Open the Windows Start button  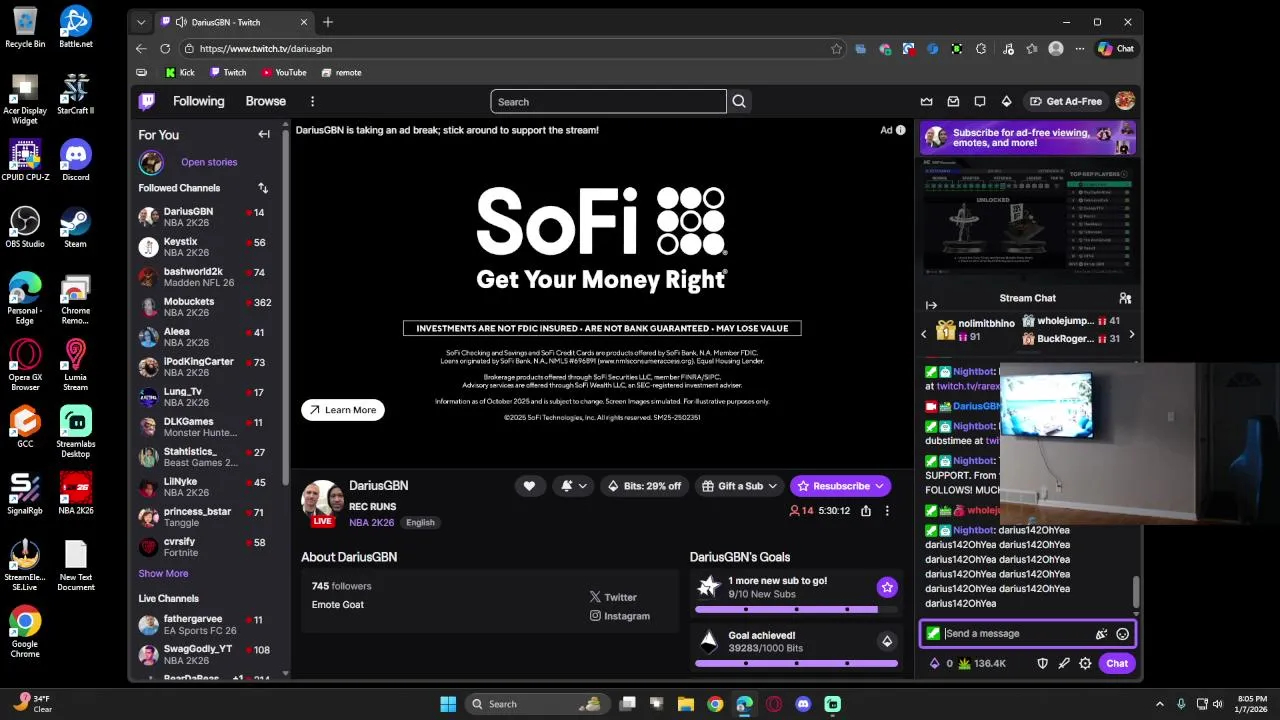click(x=448, y=704)
